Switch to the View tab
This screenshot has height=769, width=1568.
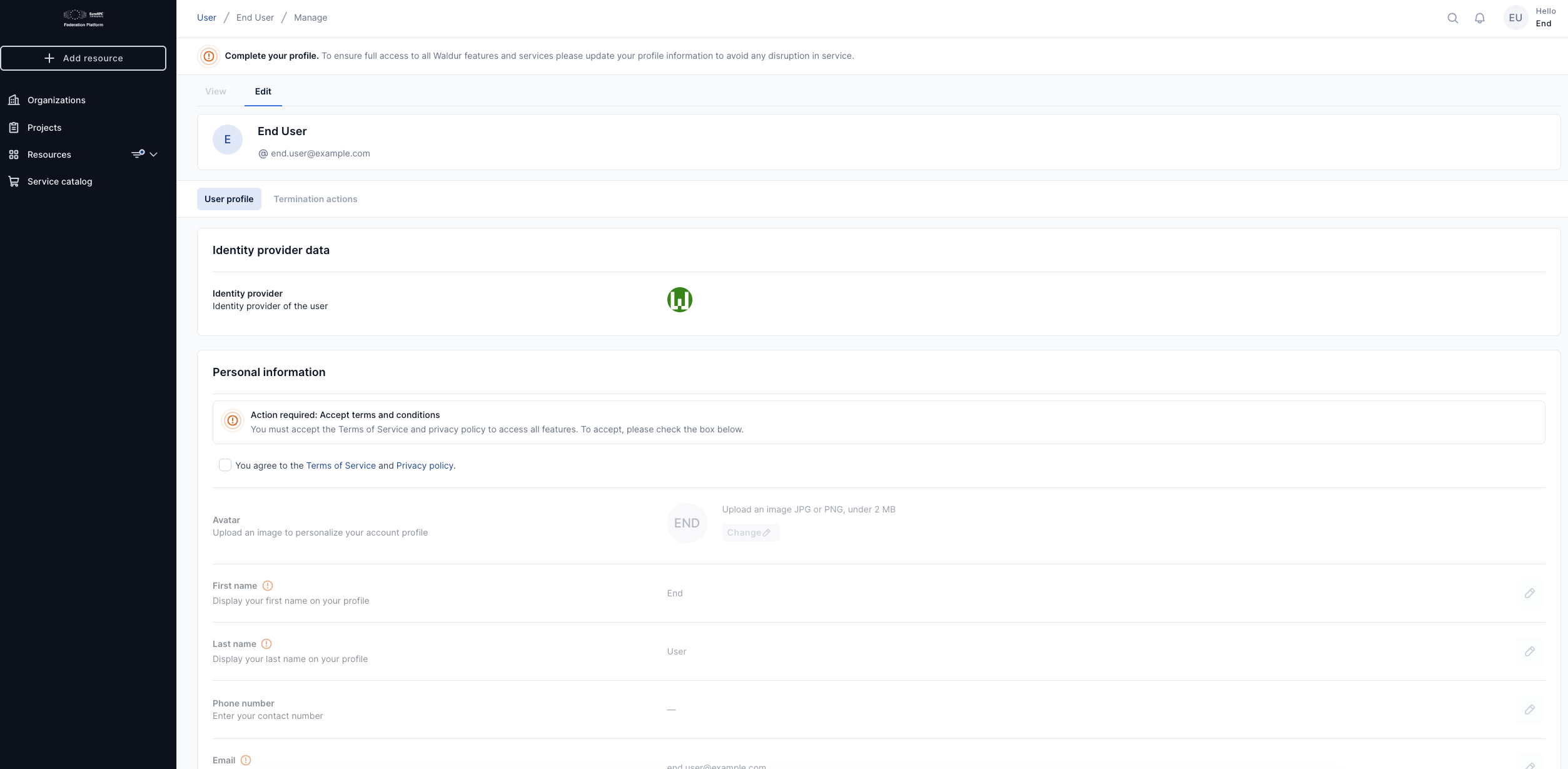pyautogui.click(x=216, y=91)
